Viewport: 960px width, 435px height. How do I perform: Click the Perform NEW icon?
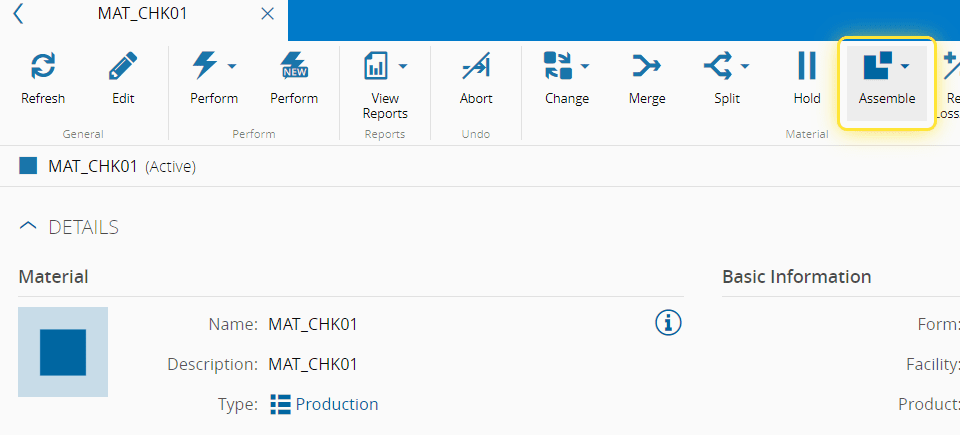tap(294, 67)
